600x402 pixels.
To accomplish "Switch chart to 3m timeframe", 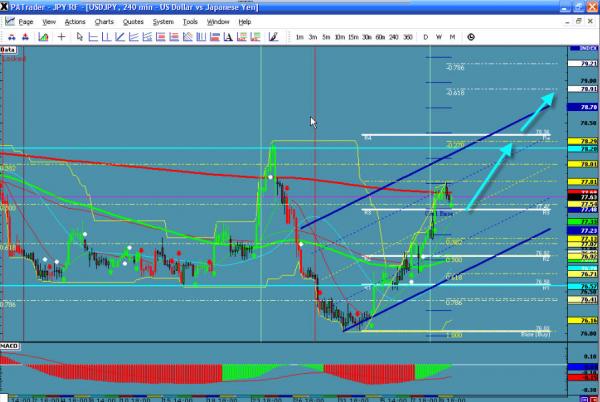I will point(313,37).
